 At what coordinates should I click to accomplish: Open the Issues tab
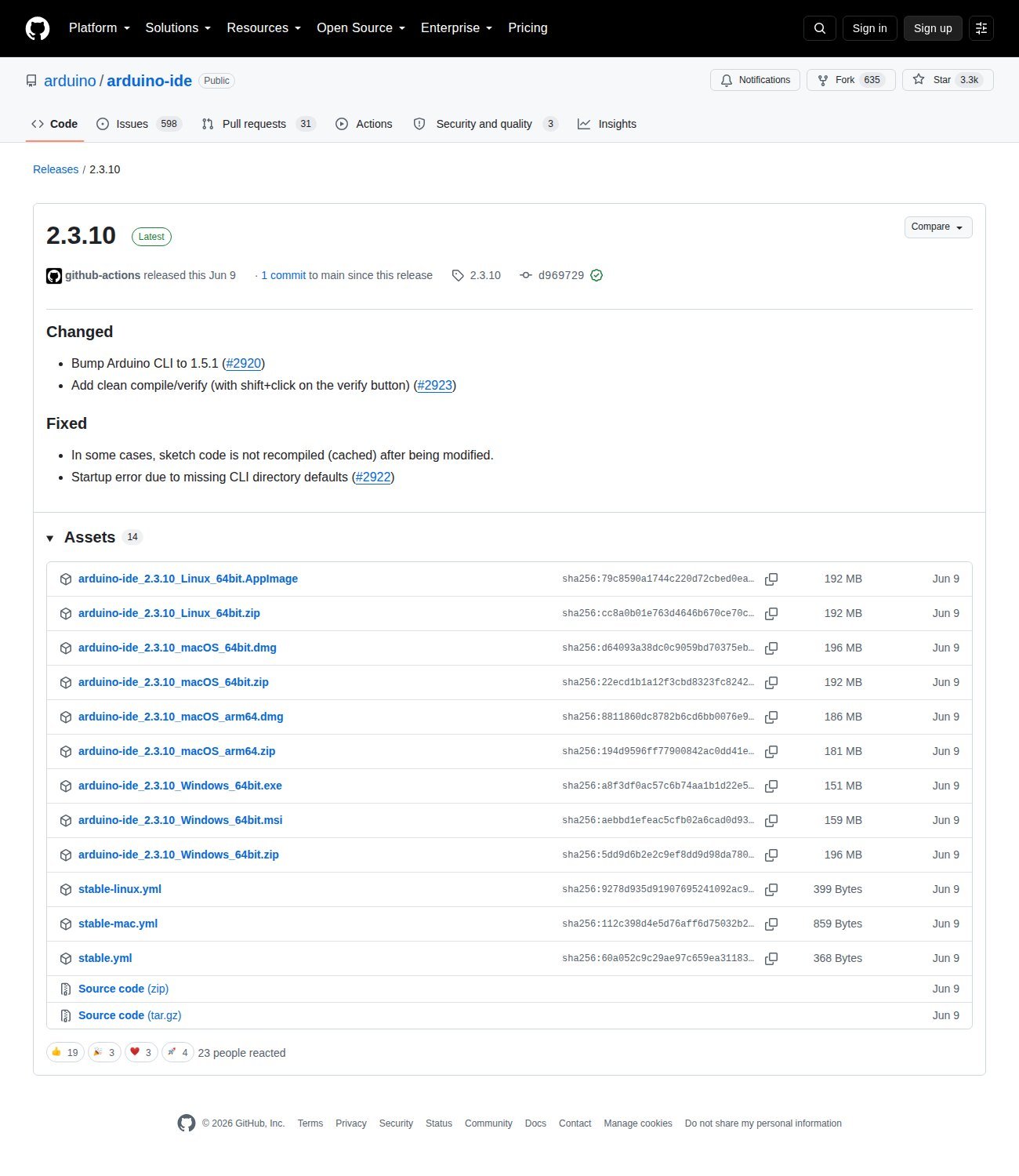139,124
